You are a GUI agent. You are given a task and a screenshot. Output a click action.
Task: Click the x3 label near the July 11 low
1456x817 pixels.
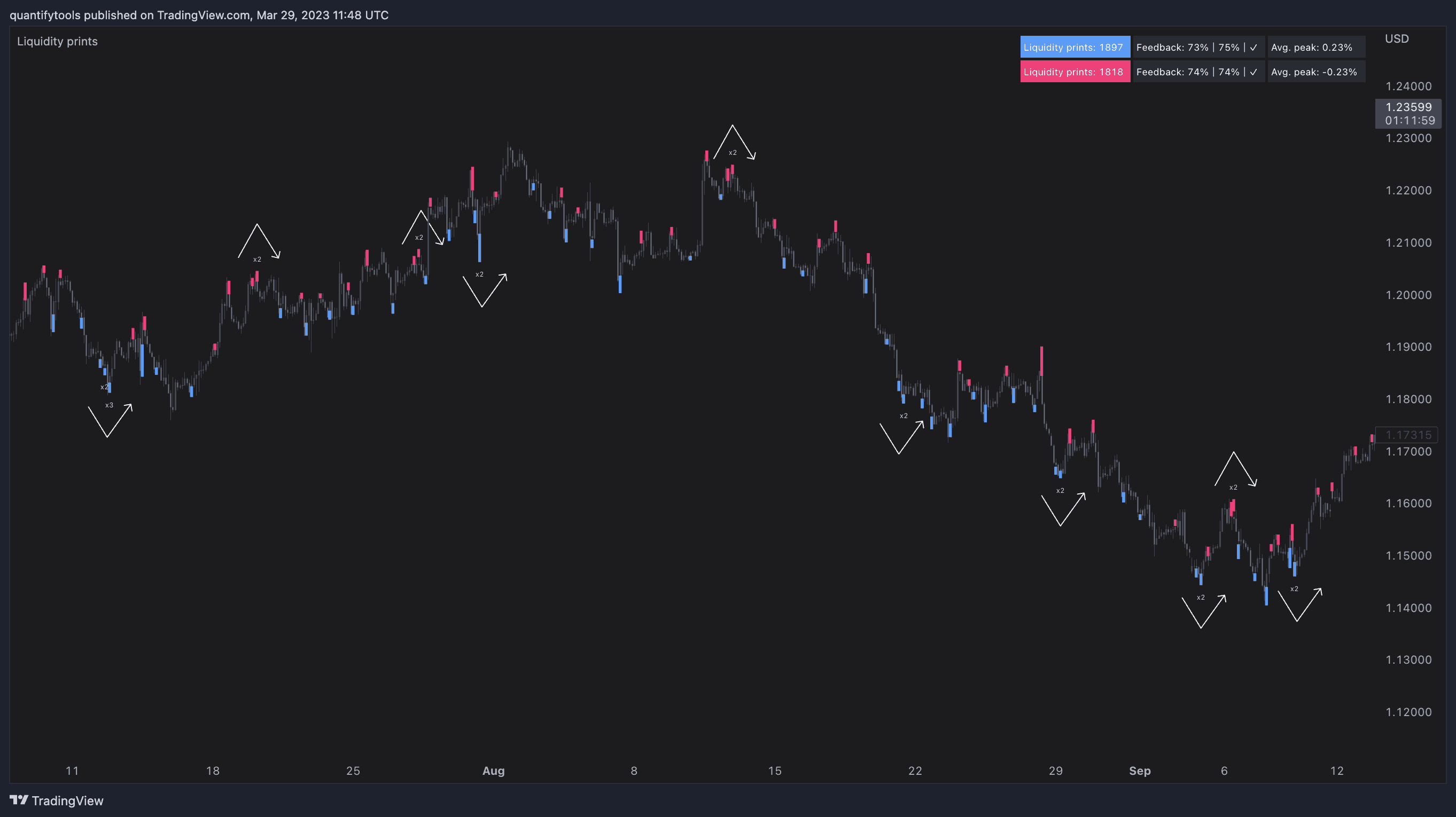[109, 405]
